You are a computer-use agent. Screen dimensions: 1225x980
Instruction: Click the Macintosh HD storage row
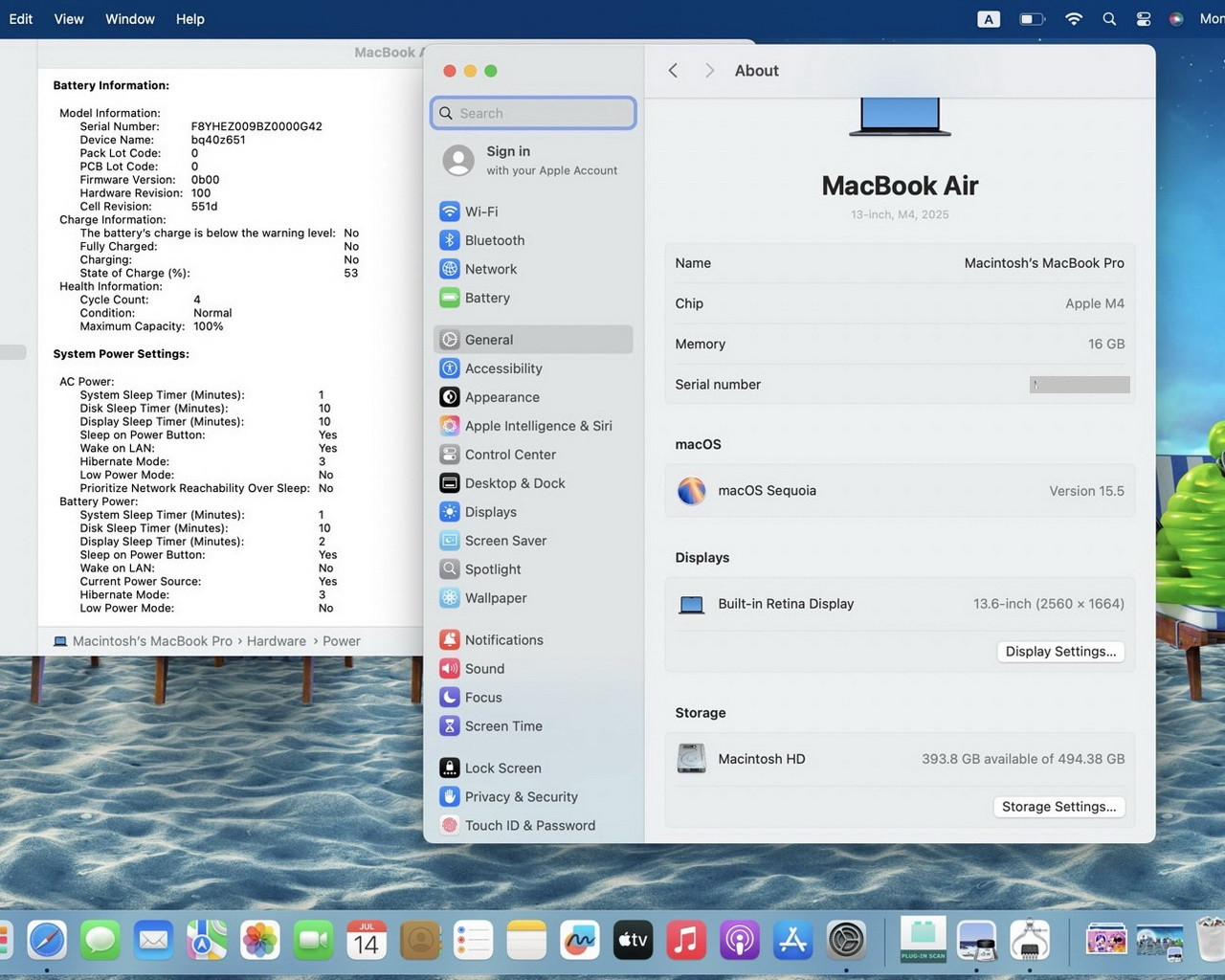[900, 759]
